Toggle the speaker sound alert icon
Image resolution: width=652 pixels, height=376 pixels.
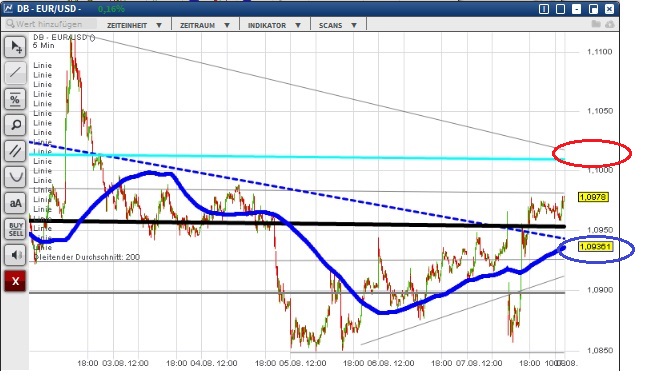tap(15, 255)
